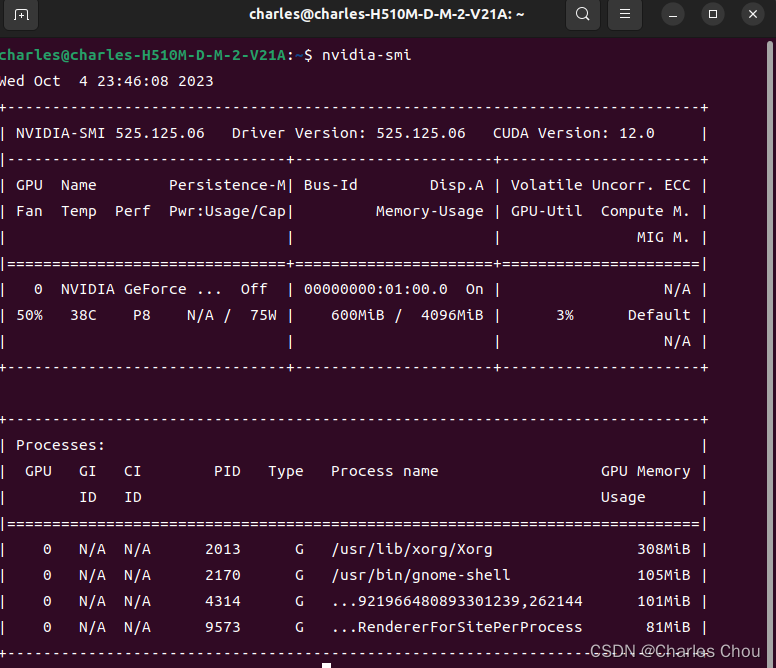The height and width of the screenshot is (668, 776).
Task: Click the window title charles@charles-H510M-D-M-2-V21A
Action: [x=387, y=14]
